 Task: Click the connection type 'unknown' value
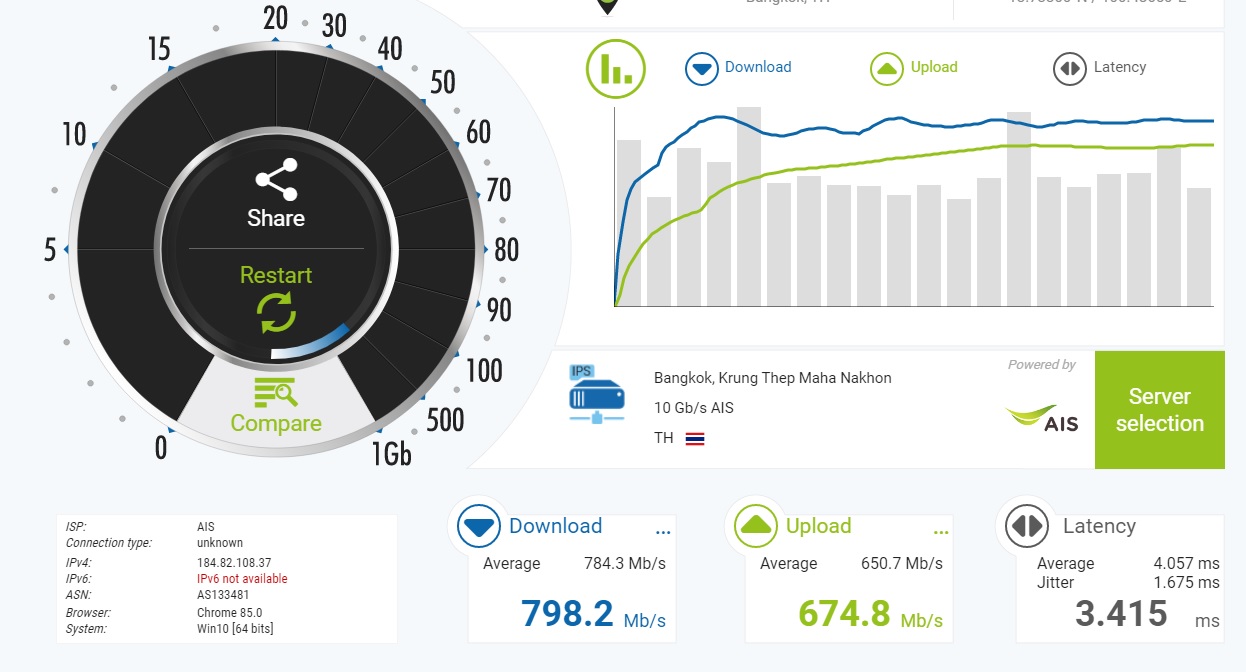click(x=220, y=543)
